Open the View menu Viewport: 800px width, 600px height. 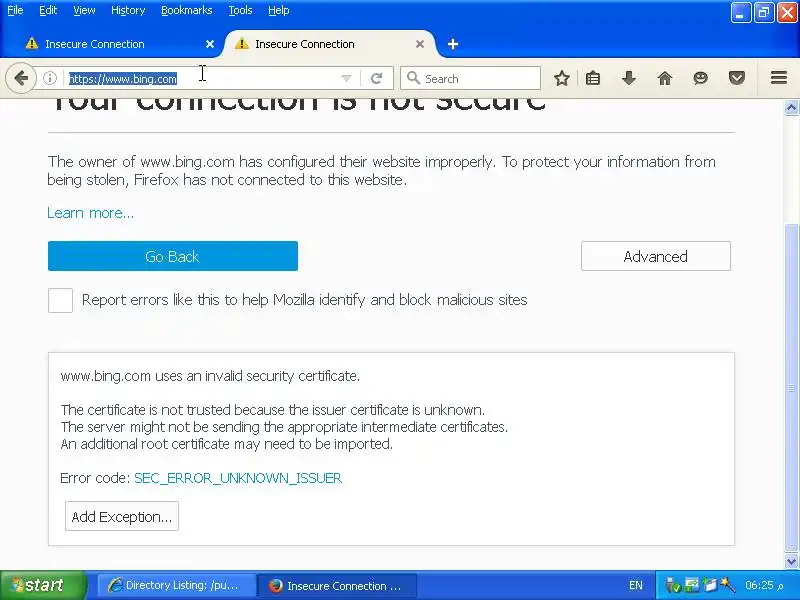point(84,10)
